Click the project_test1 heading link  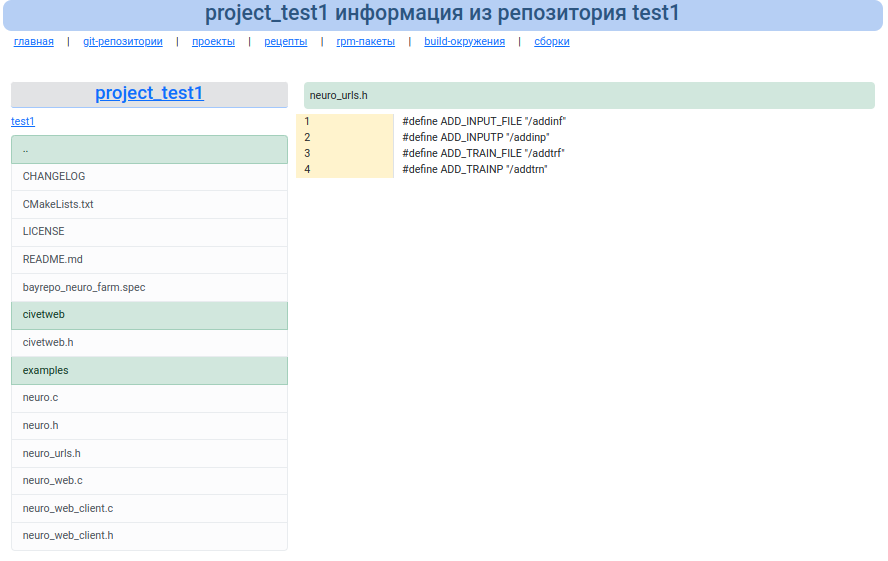[x=149, y=93]
